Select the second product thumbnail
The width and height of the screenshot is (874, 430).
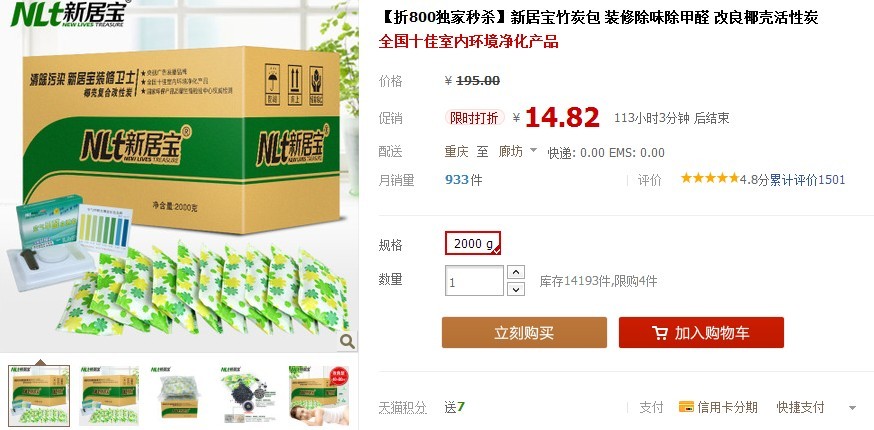[109, 396]
